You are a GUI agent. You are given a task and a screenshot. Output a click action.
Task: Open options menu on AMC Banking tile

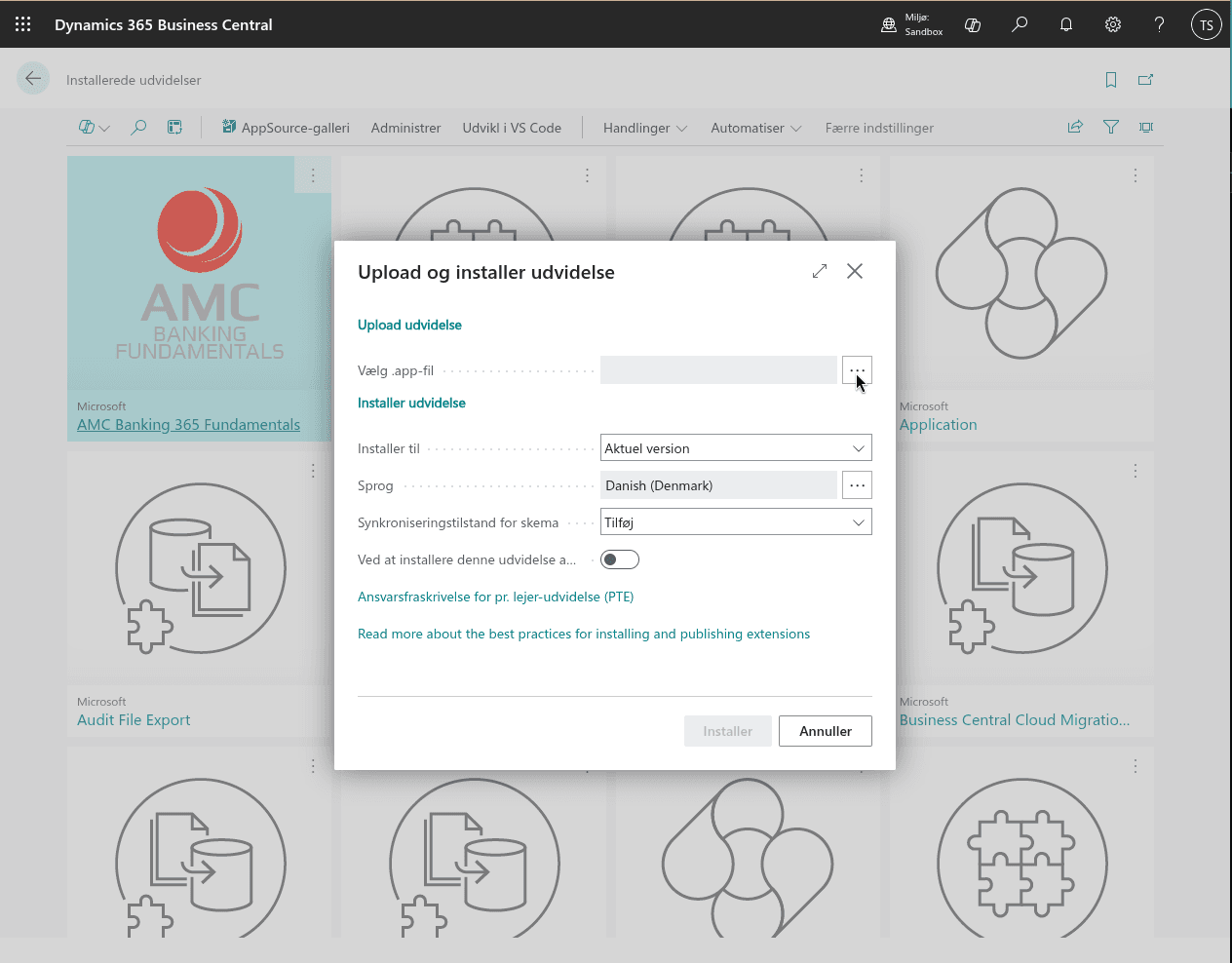pyautogui.click(x=313, y=175)
